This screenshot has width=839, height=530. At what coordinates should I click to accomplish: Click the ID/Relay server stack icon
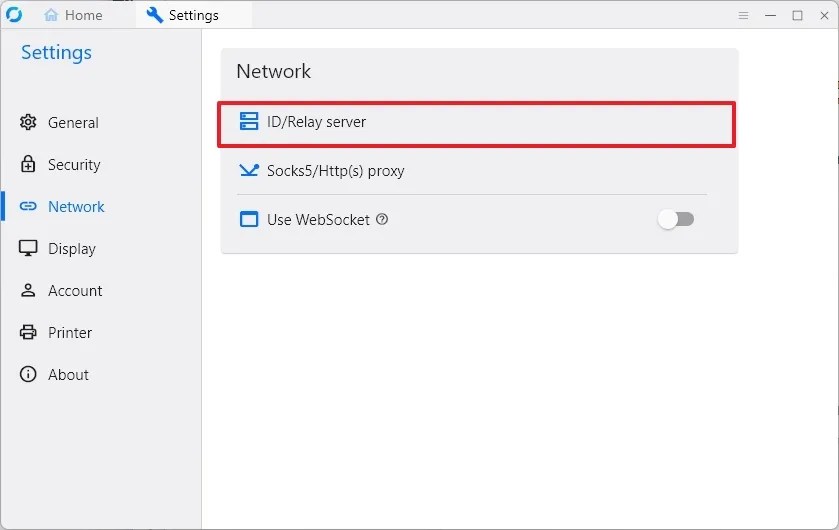click(249, 121)
